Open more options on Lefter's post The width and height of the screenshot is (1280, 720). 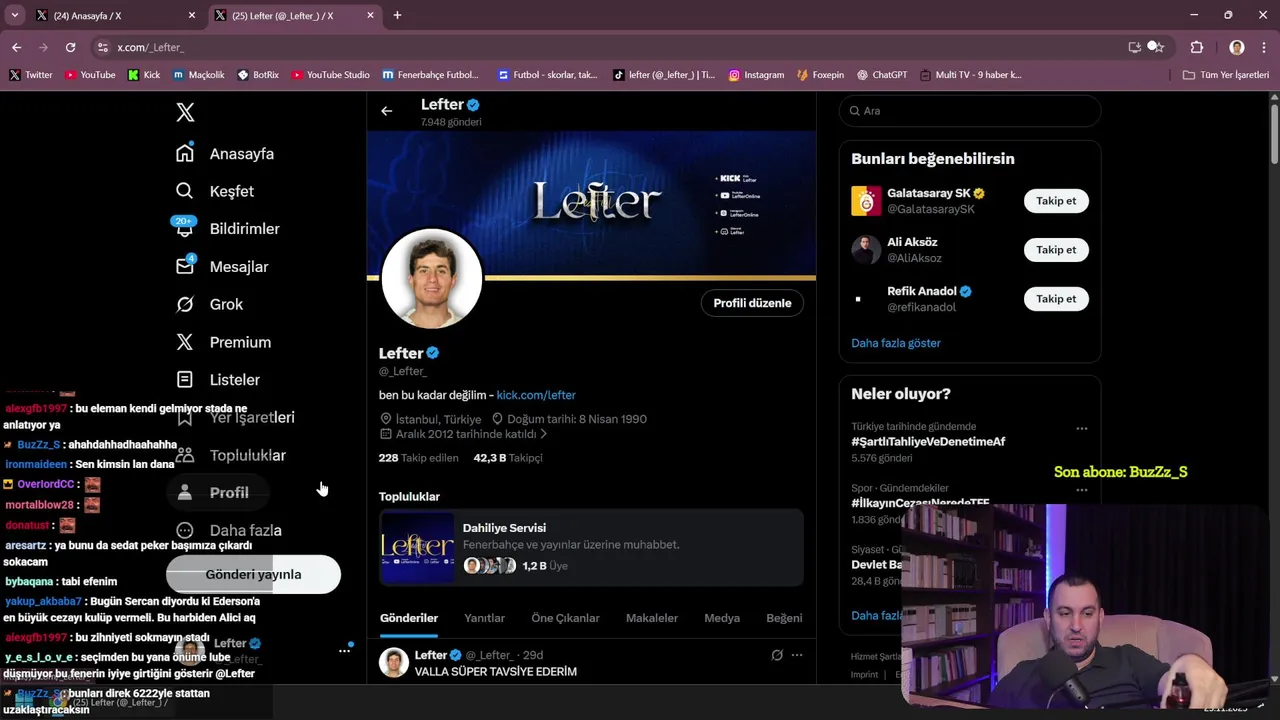coord(797,655)
